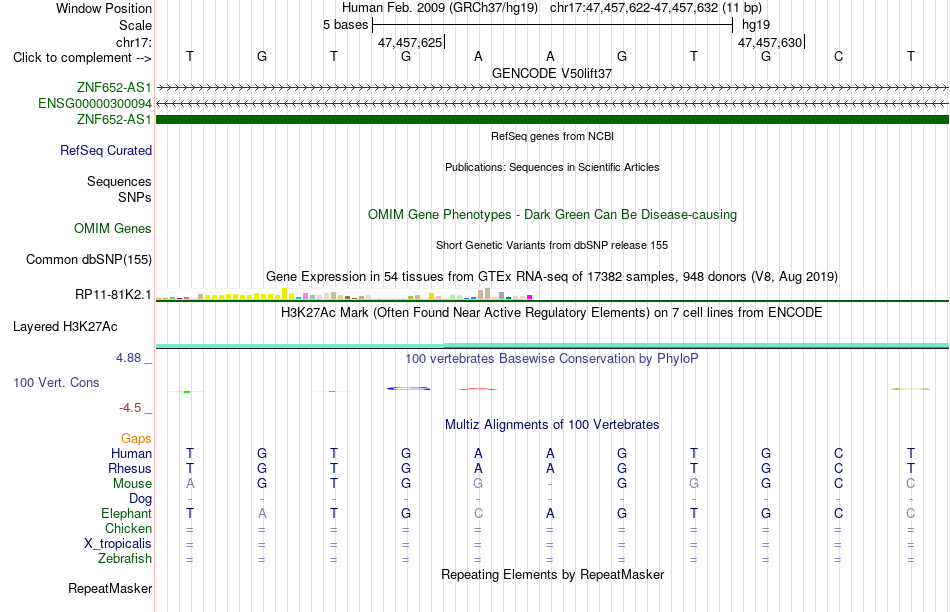The image size is (950, 612).
Task: Click the '5 bases' scale label
Action: pyautogui.click(x=345, y=25)
